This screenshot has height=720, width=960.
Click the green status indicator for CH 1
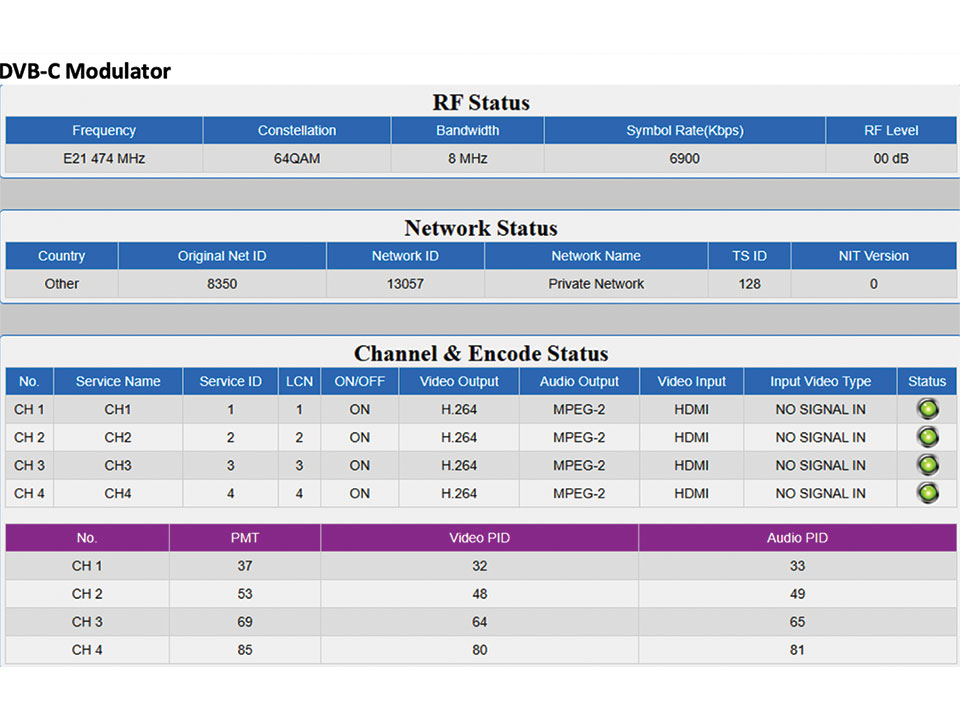(x=927, y=409)
